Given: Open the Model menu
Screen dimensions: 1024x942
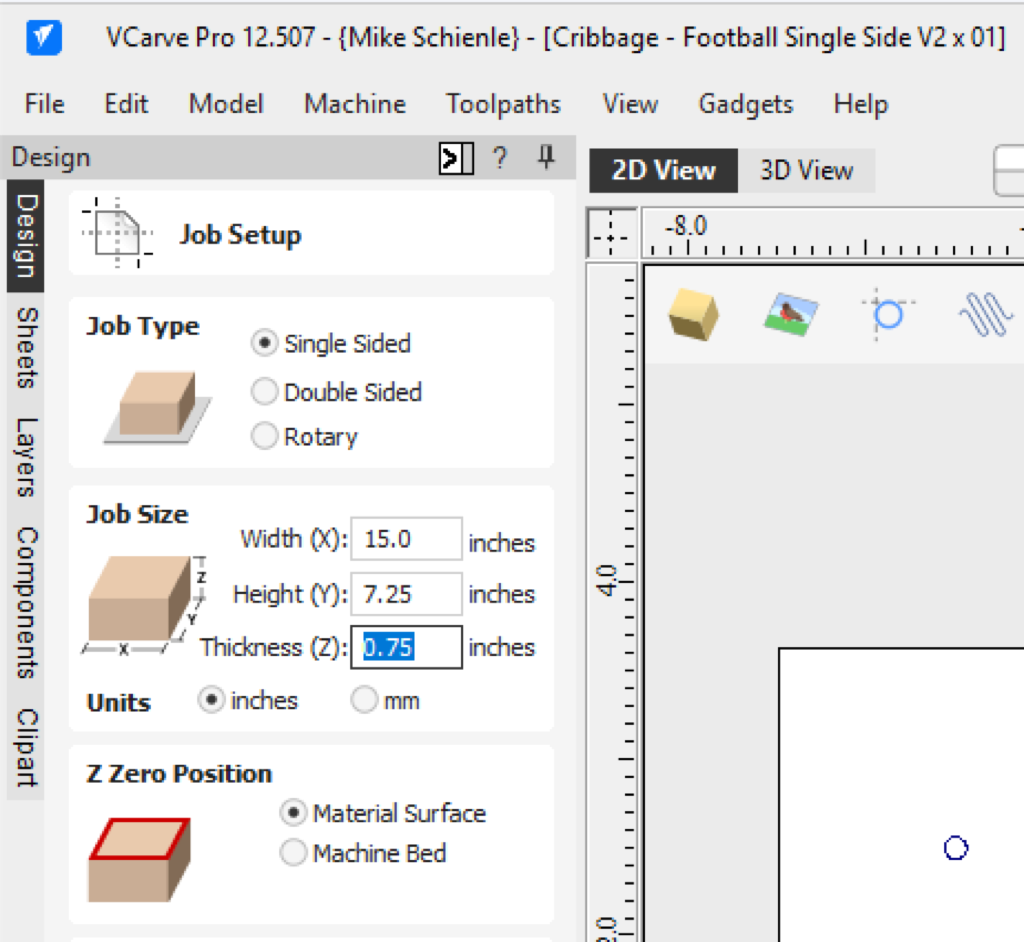Looking at the screenshot, I should pyautogui.click(x=226, y=104).
